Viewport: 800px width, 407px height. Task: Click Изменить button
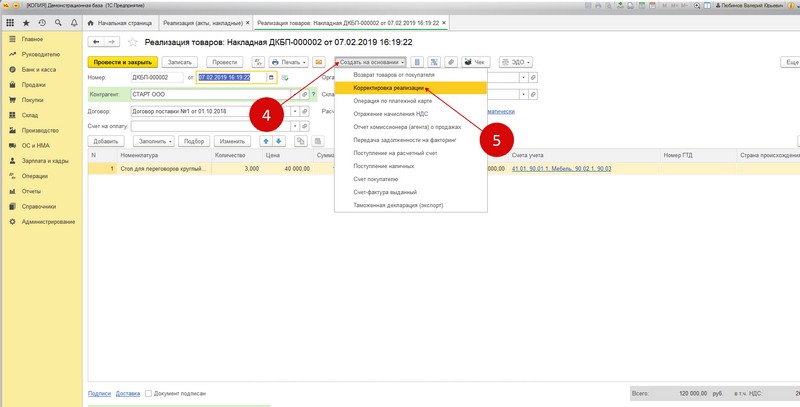click(x=232, y=141)
